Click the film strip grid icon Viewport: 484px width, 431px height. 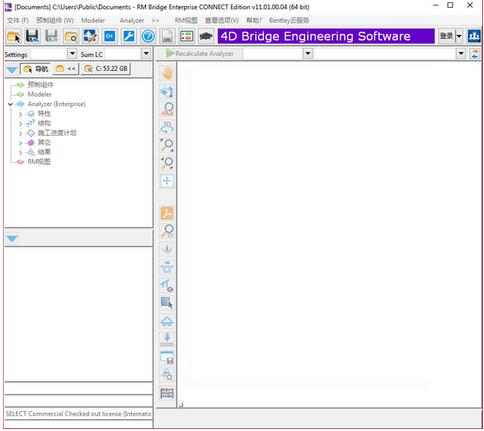(167, 393)
